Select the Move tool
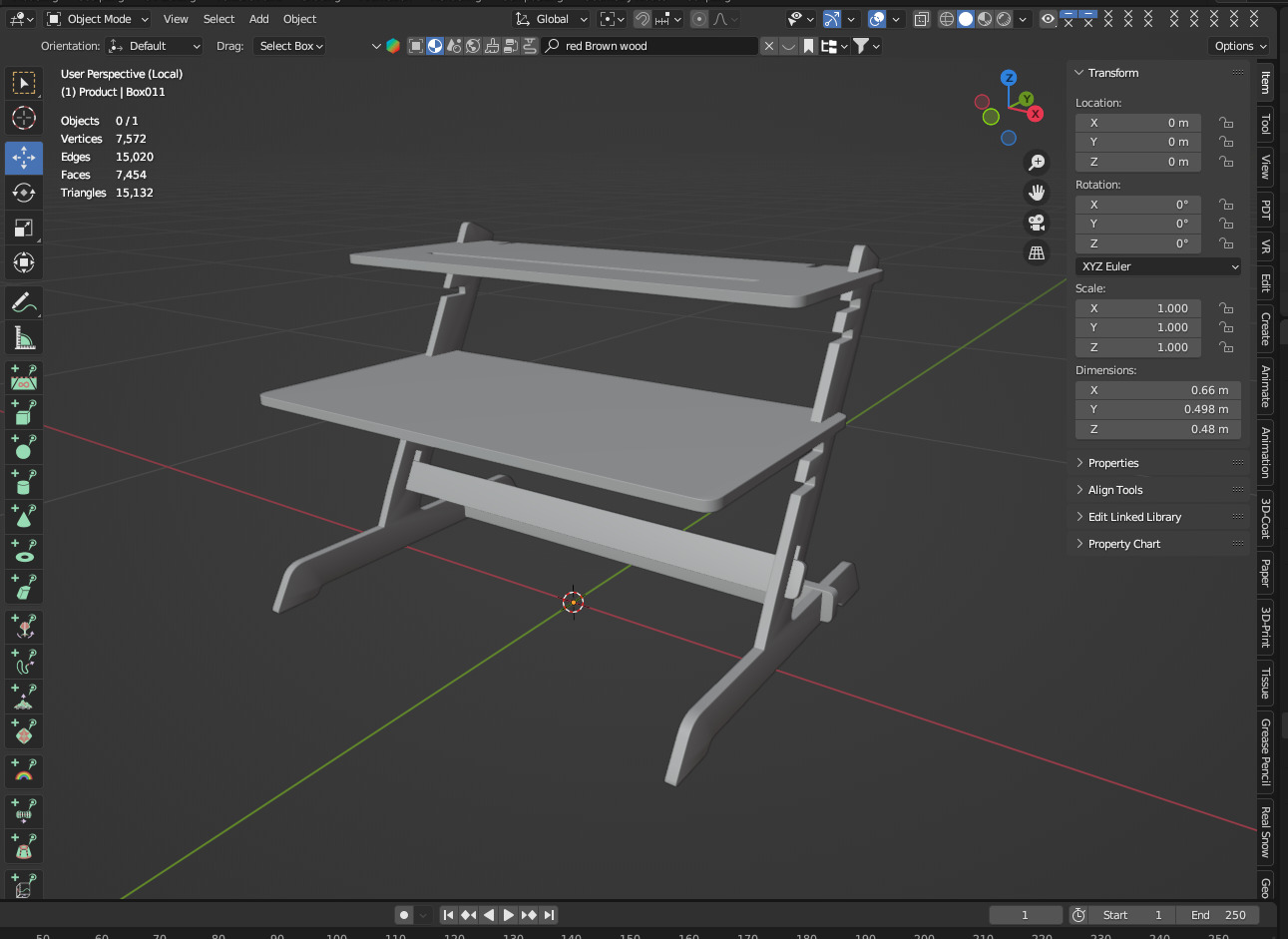This screenshot has width=1288, height=939. [x=24, y=158]
